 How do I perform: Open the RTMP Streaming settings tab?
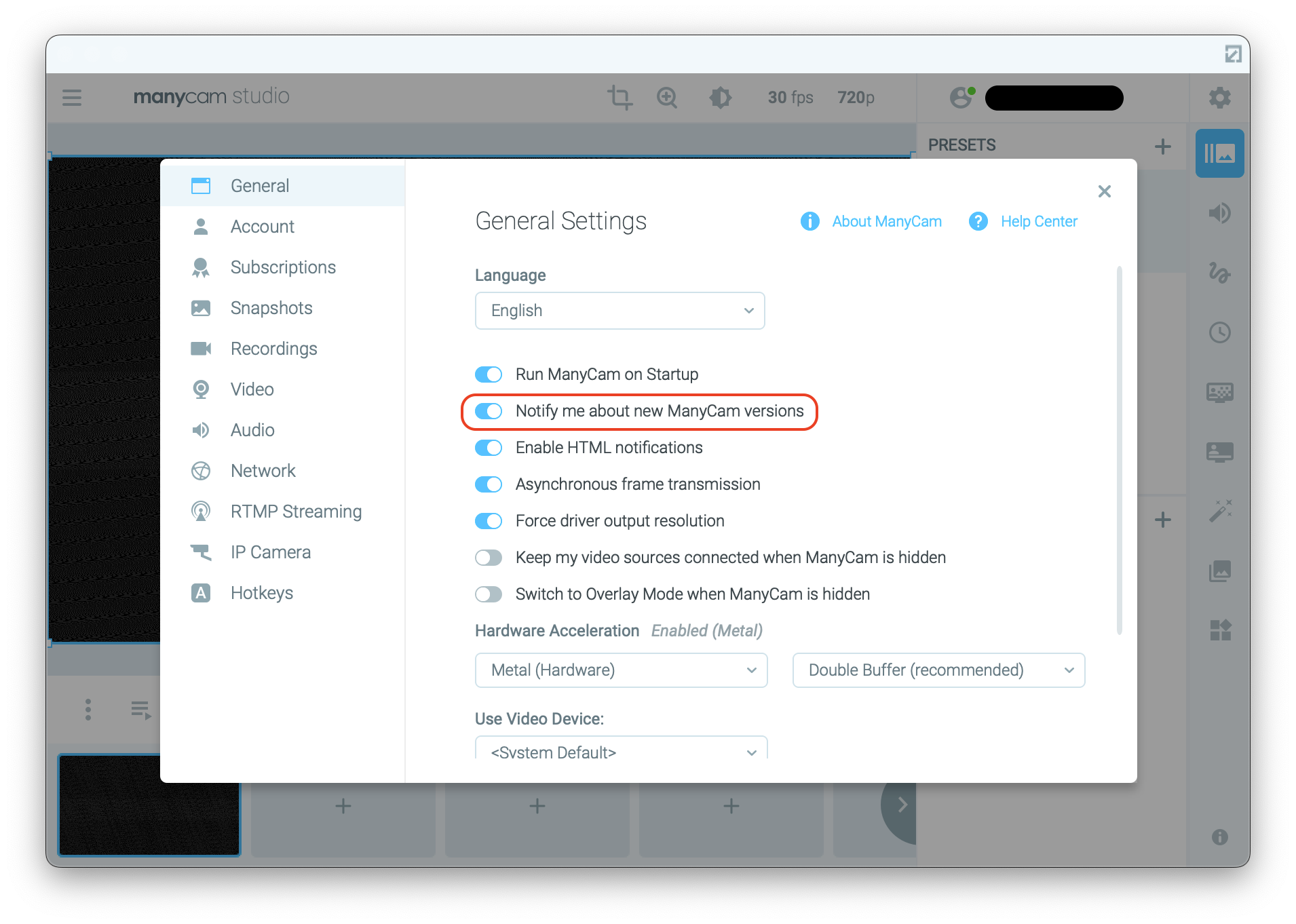click(x=283, y=512)
